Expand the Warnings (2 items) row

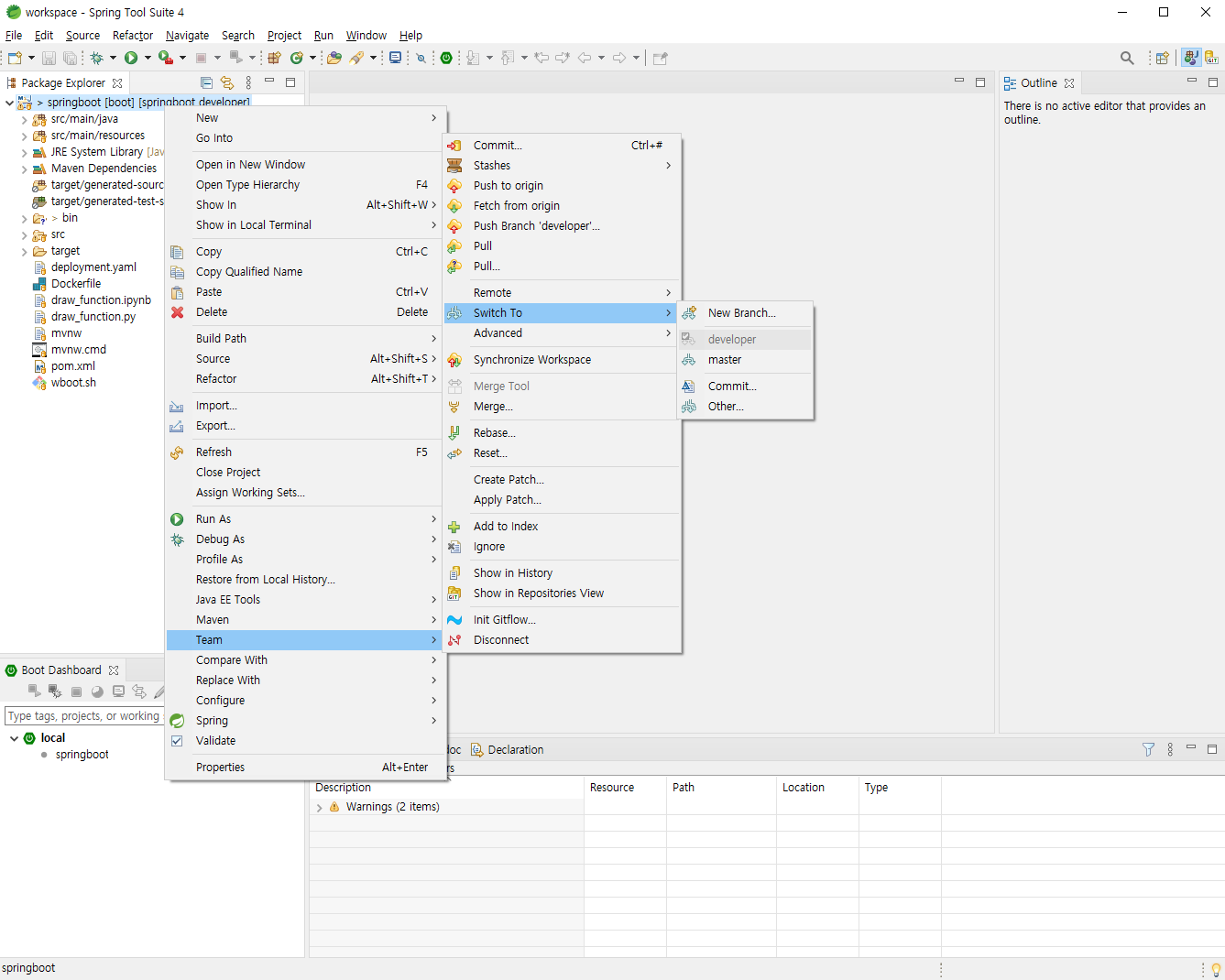[x=320, y=808]
